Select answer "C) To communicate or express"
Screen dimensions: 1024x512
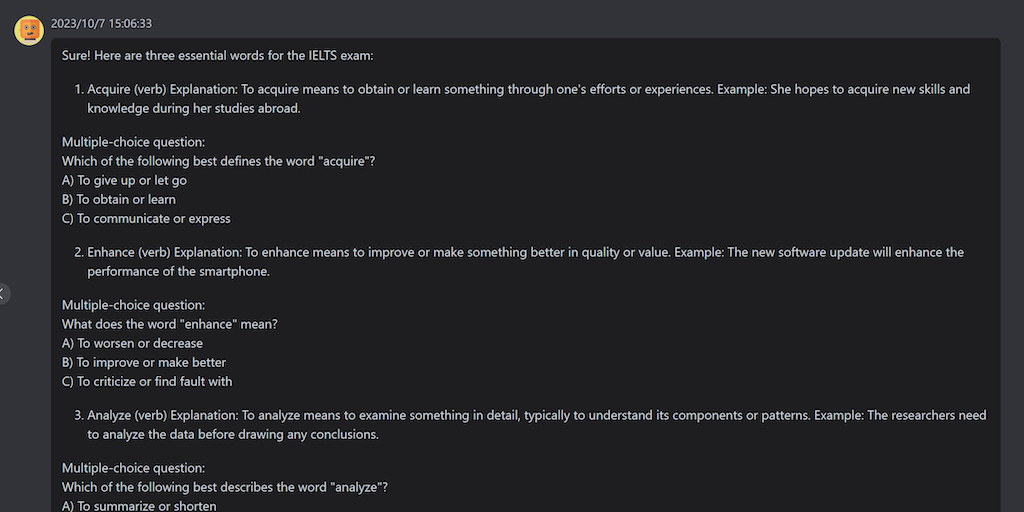click(x=146, y=218)
